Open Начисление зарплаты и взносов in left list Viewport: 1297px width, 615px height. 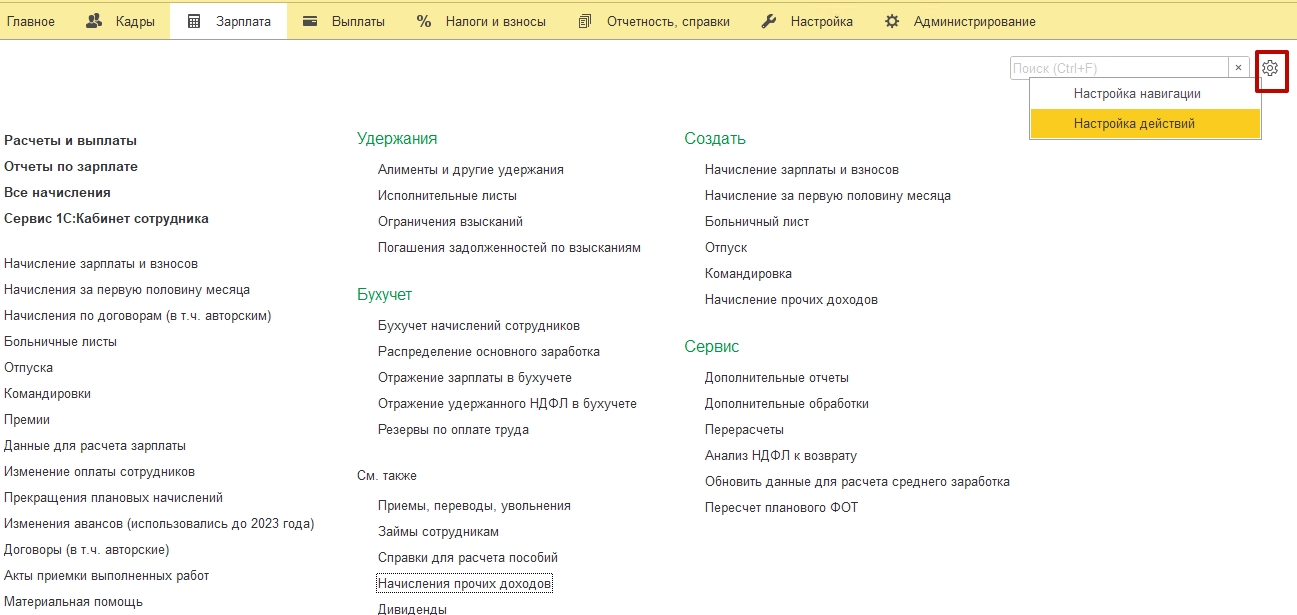(x=101, y=264)
